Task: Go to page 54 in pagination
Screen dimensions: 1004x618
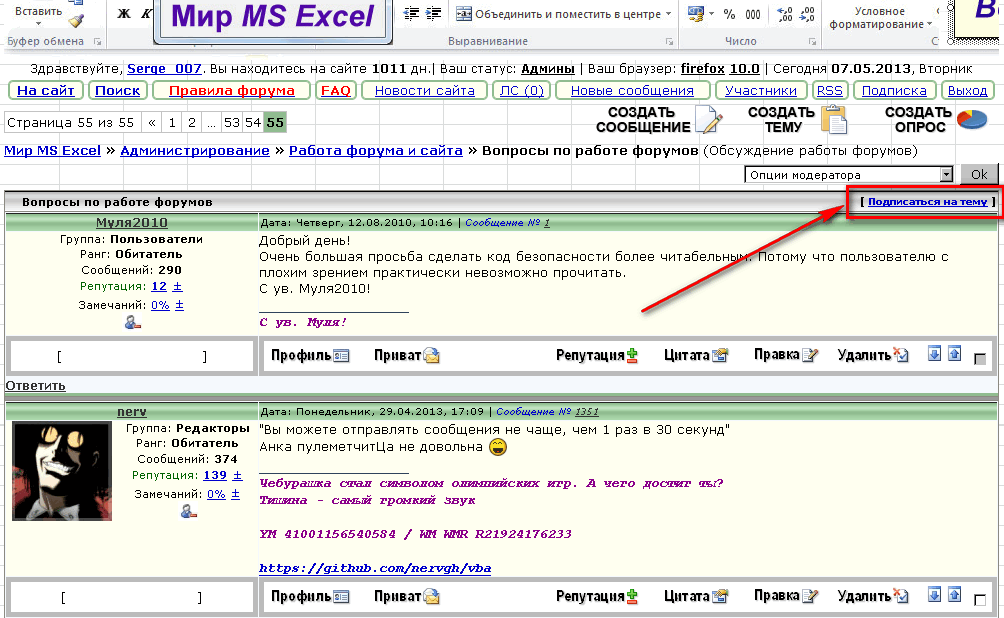Action: pyautogui.click(x=253, y=122)
